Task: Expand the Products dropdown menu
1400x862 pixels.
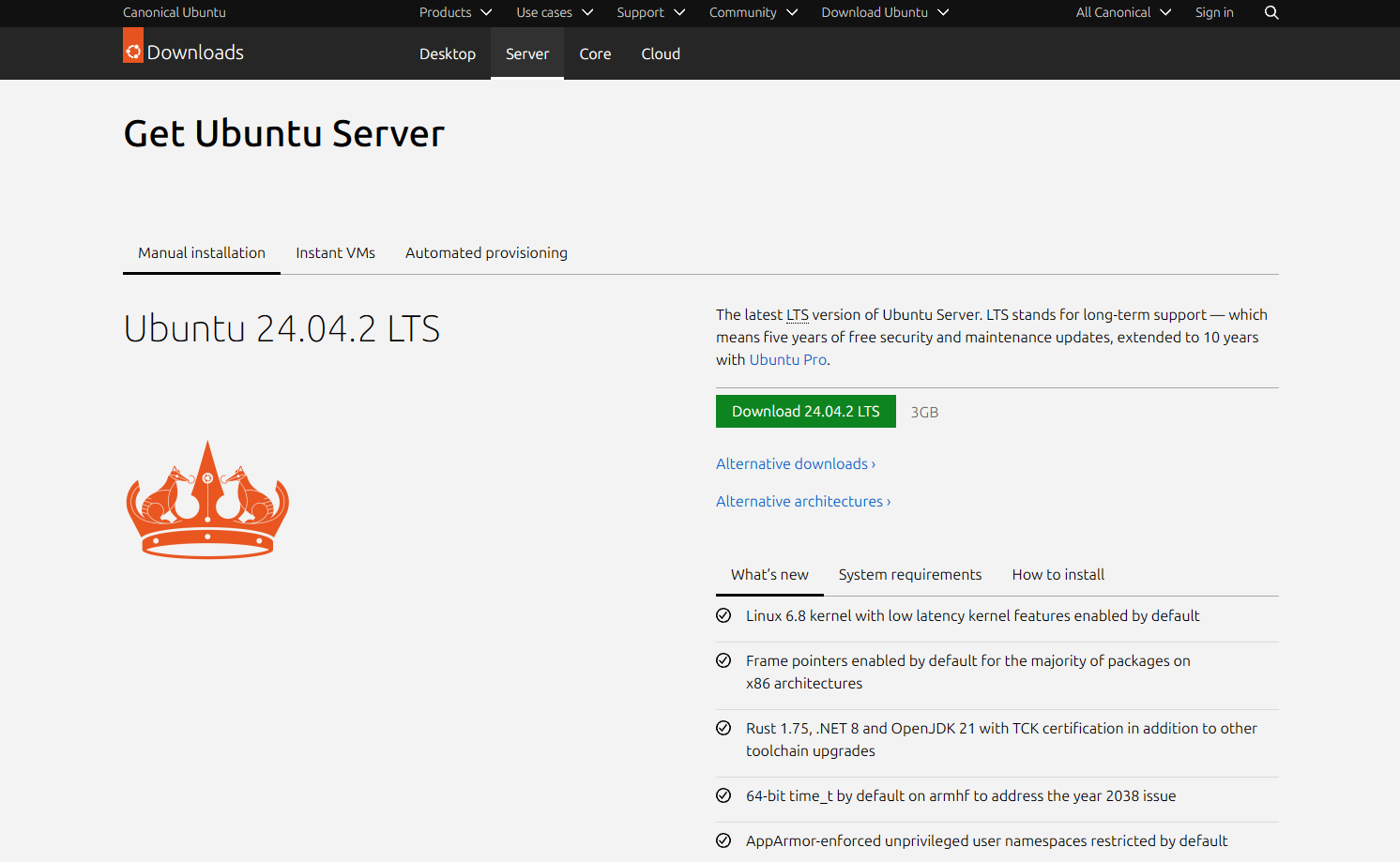Action: pos(455,12)
